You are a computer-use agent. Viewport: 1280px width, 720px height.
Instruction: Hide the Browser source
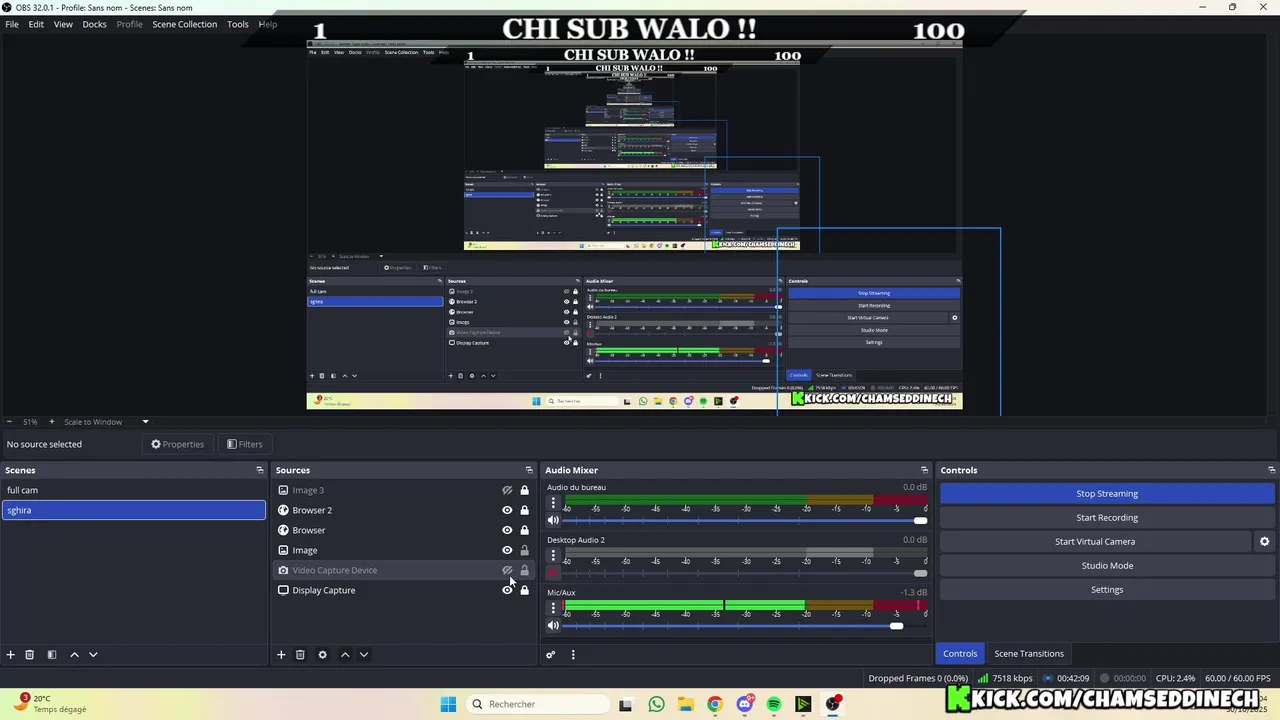click(x=507, y=530)
